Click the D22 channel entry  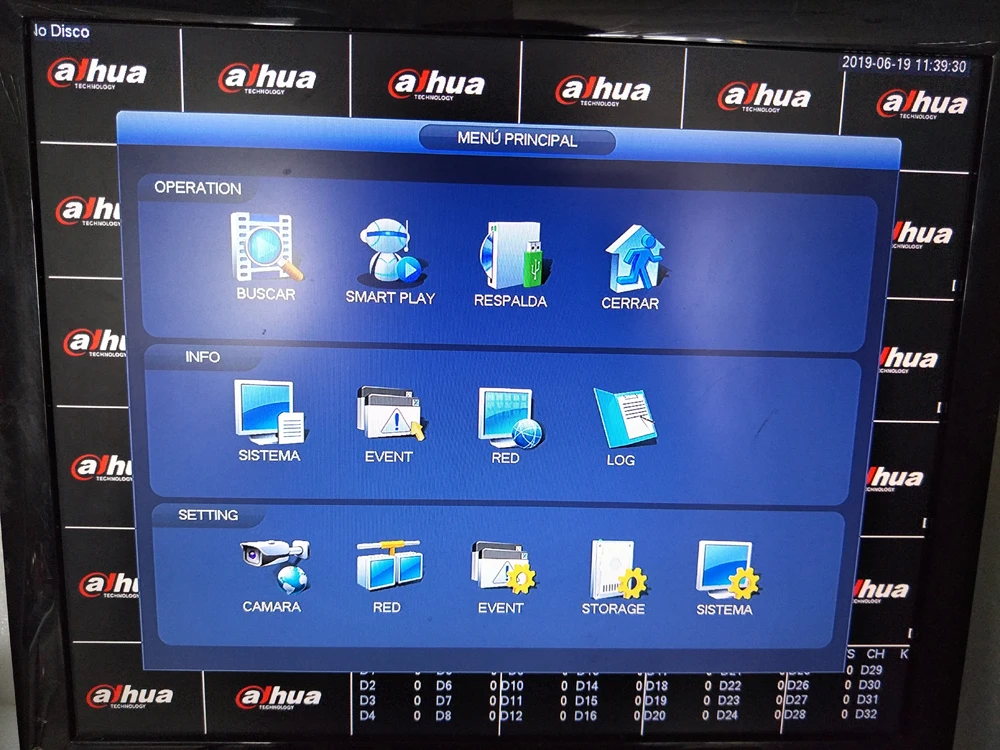click(730, 686)
